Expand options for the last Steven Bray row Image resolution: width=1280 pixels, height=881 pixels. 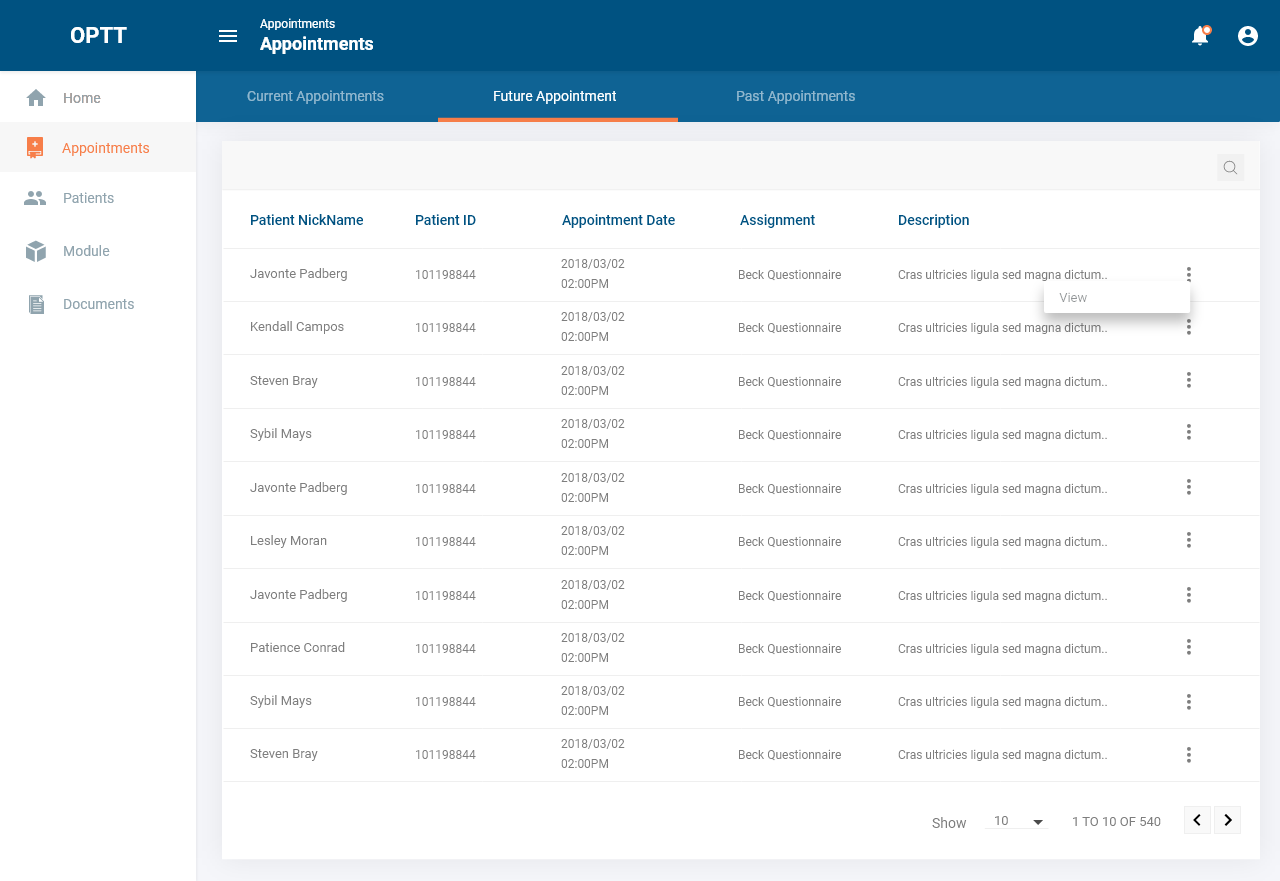1189,755
